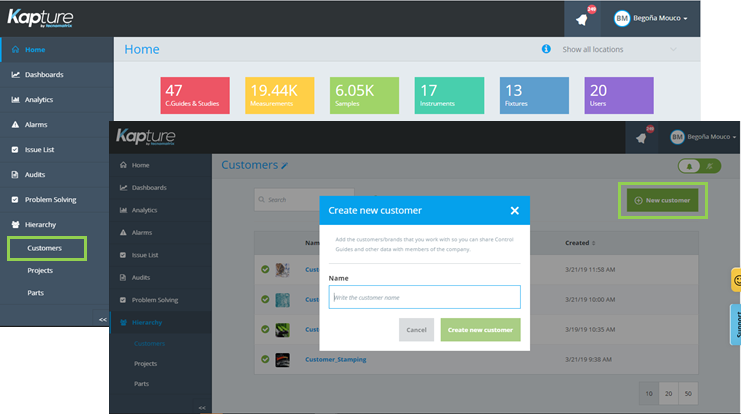Open notifications bell in back window header
Image resolution: width=741 pixels, height=414 pixels.
582,19
